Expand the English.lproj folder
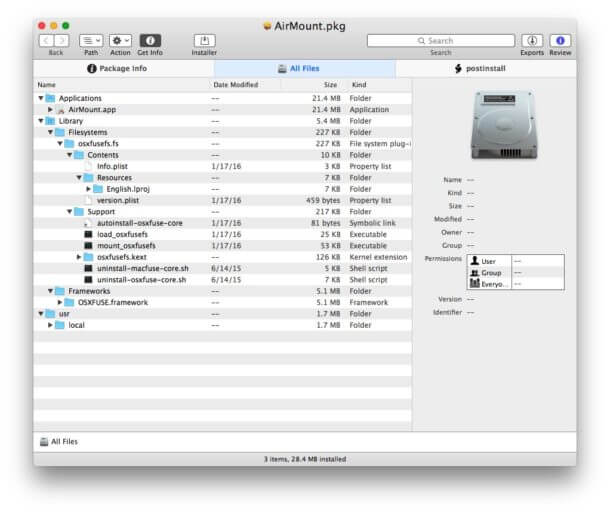610x514 pixels. [x=88, y=189]
